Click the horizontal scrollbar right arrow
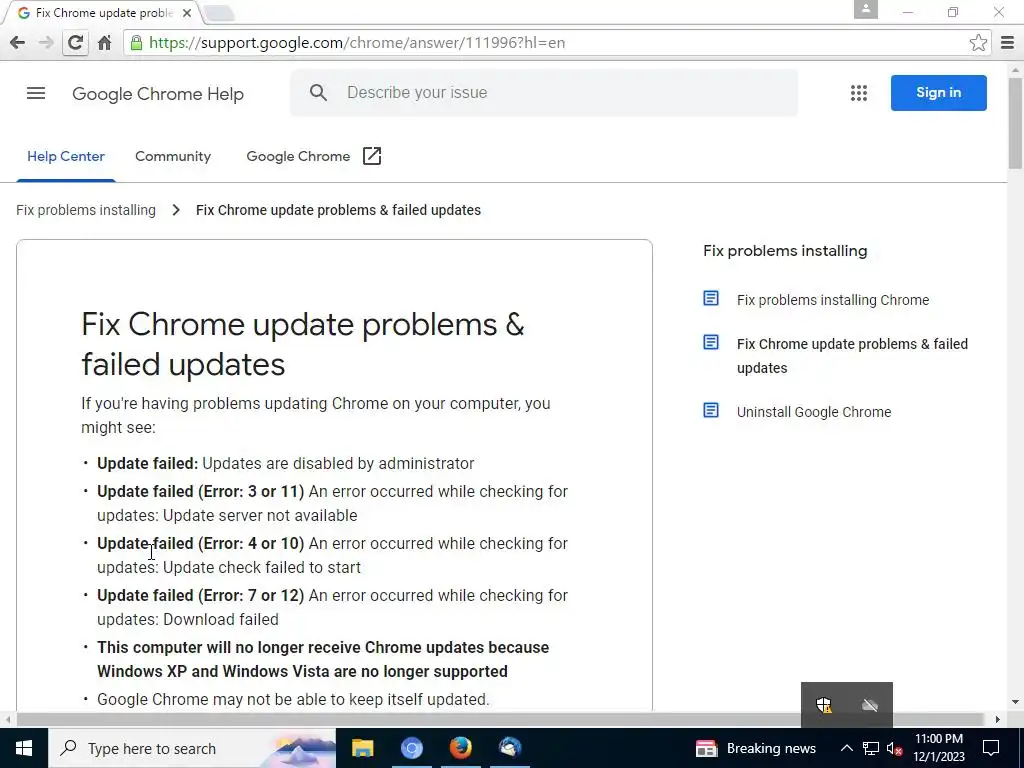 997,719
